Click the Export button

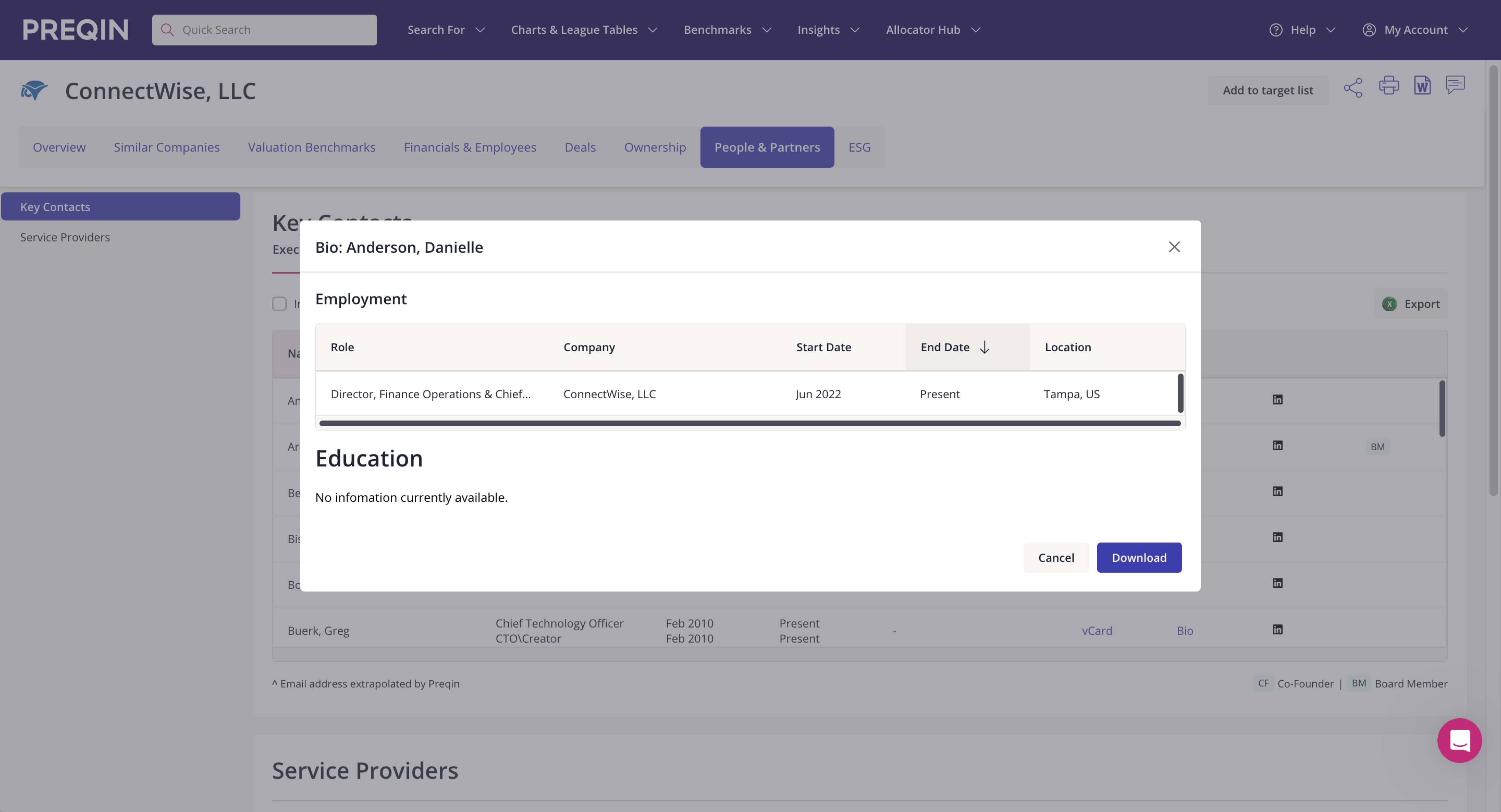pyautogui.click(x=1411, y=304)
